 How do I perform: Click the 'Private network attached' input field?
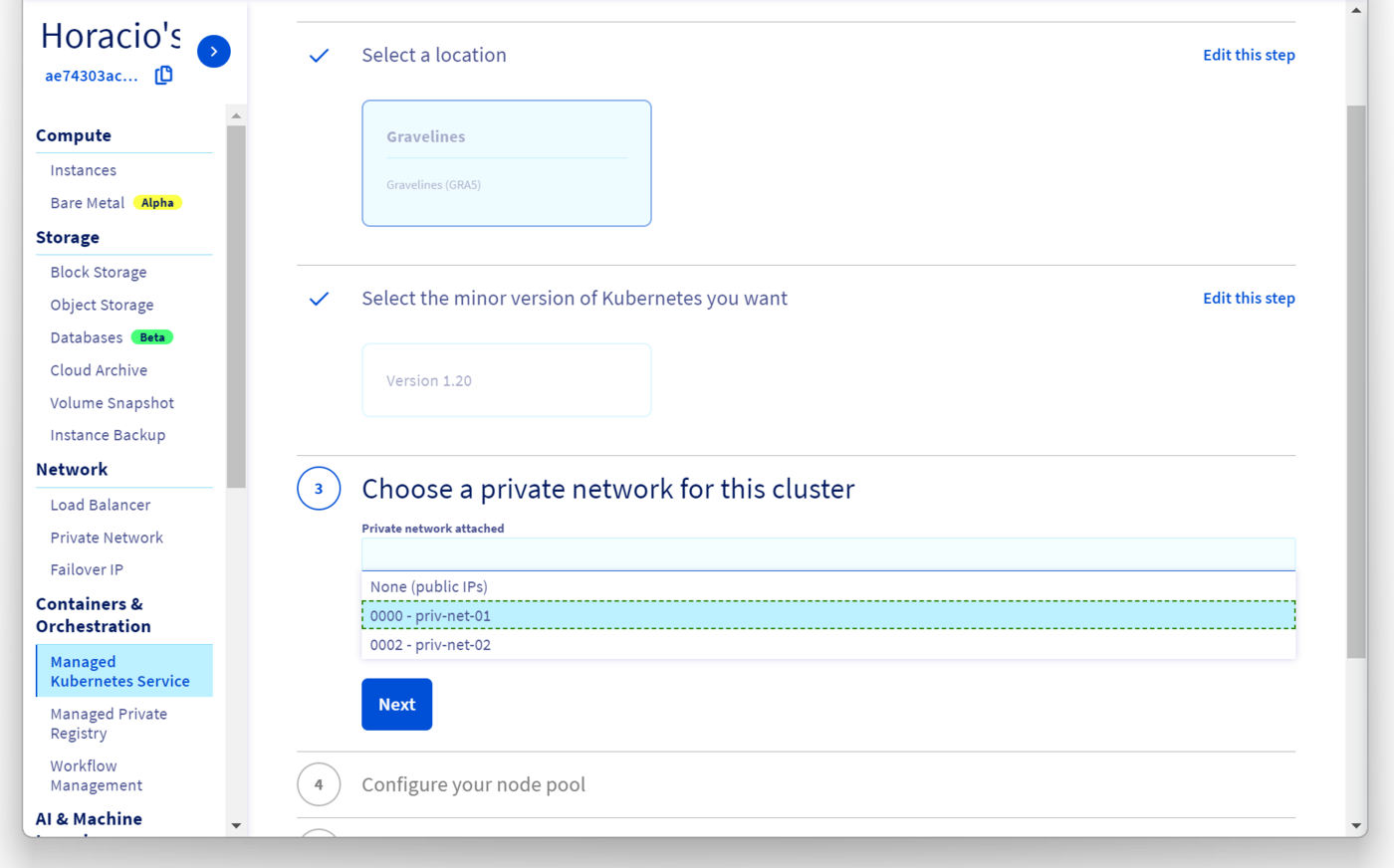[827, 553]
